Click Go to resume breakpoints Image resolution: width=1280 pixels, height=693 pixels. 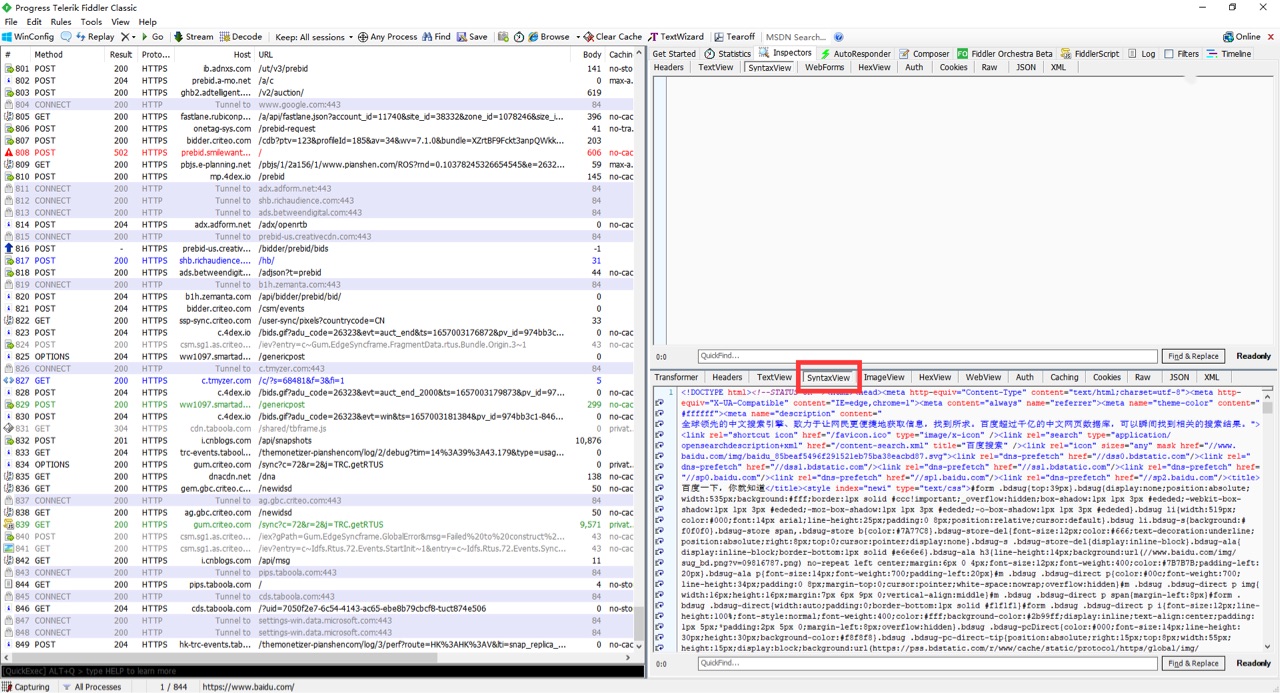(153, 37)
